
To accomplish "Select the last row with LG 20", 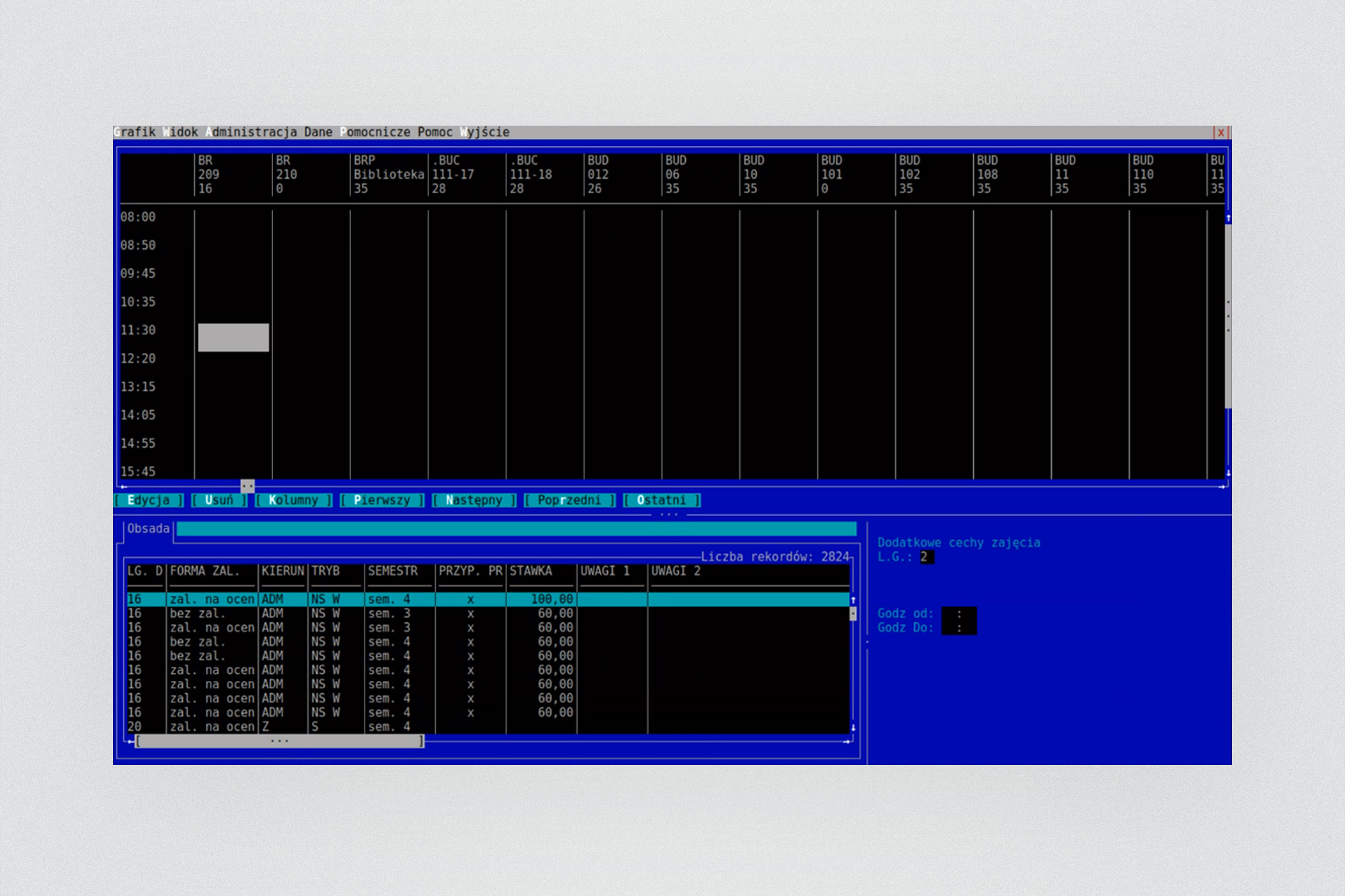I will pos(488,726).
